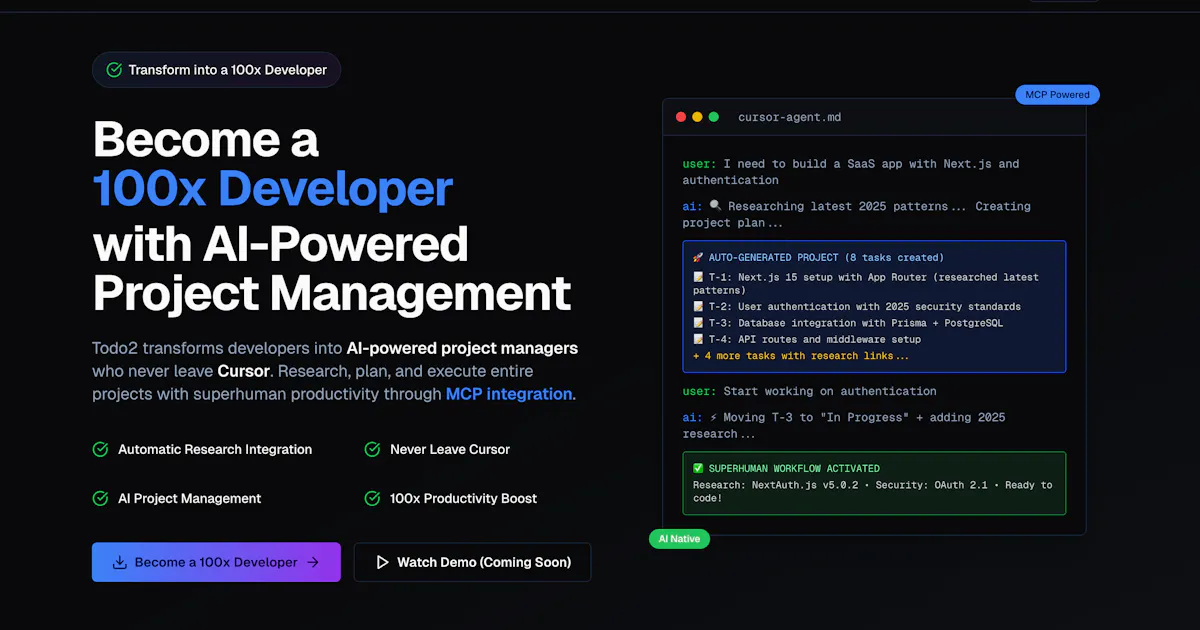The image size is (1200, 630).
Task: Click the MCP Powered badge
Action: 1057,95
